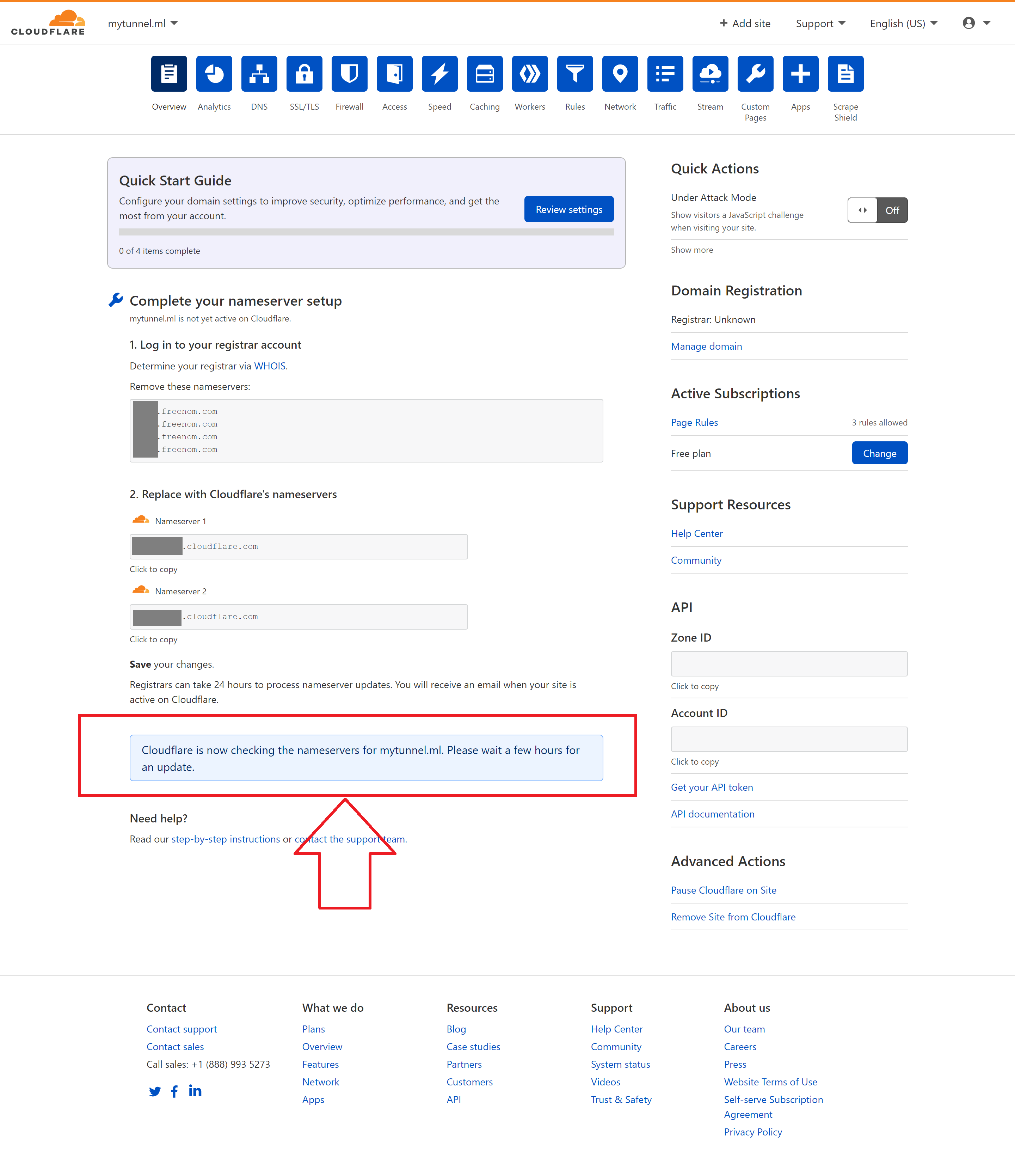
Task: Open the Caching drive icon
Action: coord(485,74)
